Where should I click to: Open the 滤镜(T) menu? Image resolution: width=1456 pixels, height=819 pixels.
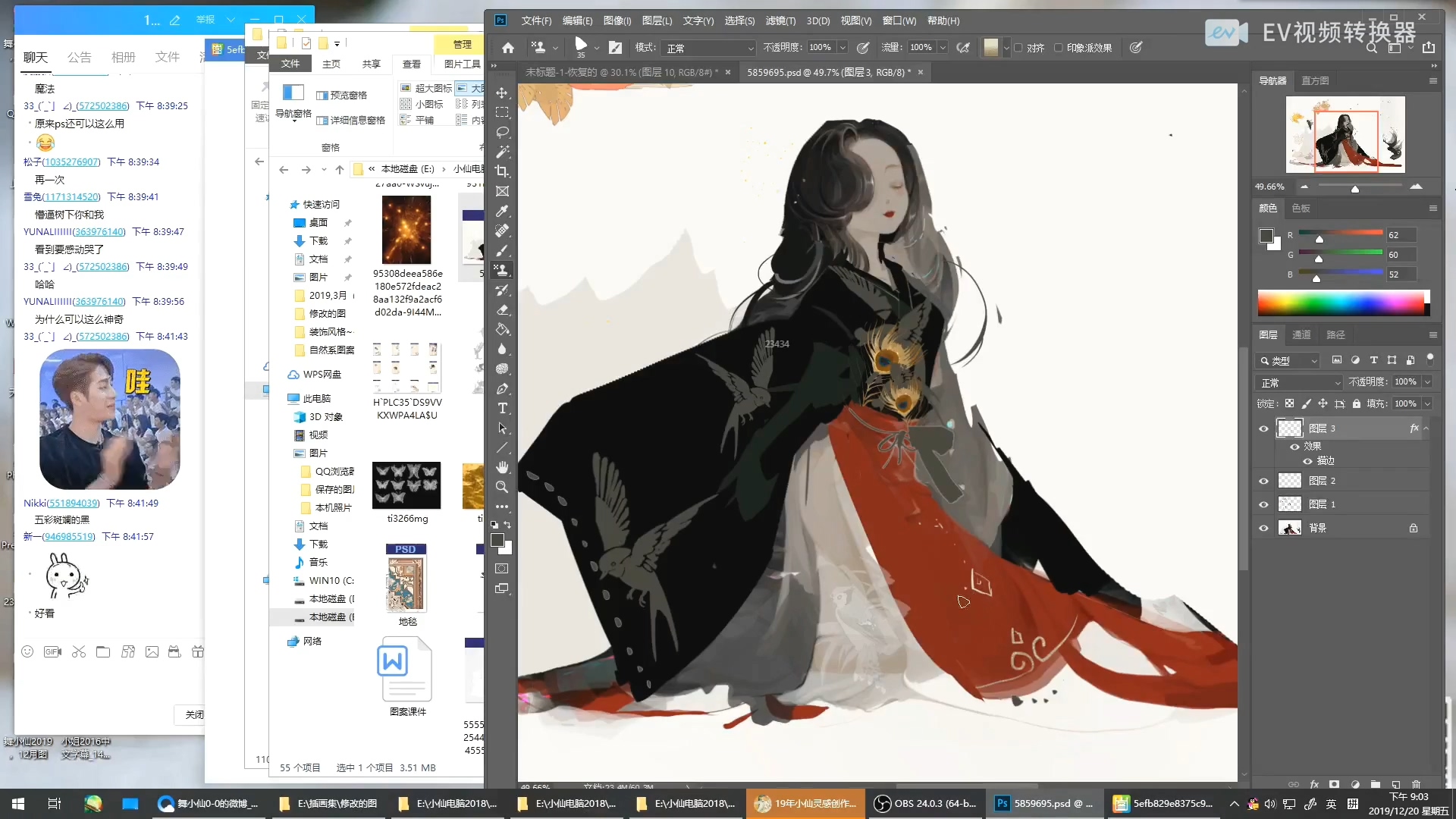pyautogui.click(x=780, y=20)
